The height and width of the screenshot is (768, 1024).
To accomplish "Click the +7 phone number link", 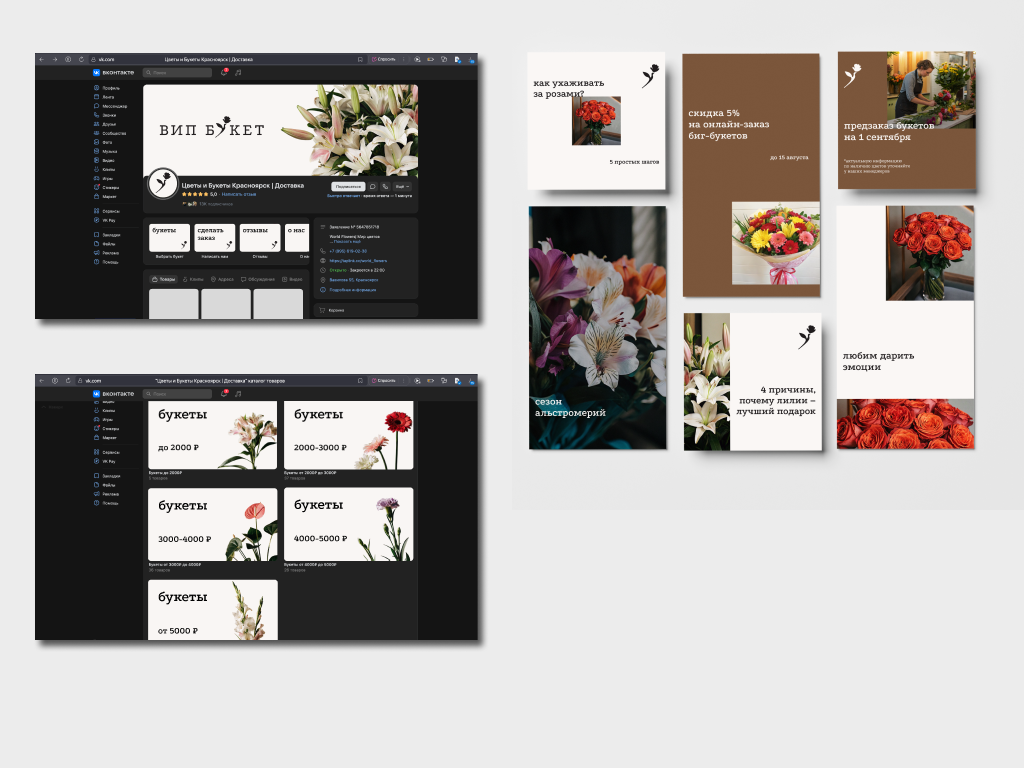I will click(x=343, y=250).
